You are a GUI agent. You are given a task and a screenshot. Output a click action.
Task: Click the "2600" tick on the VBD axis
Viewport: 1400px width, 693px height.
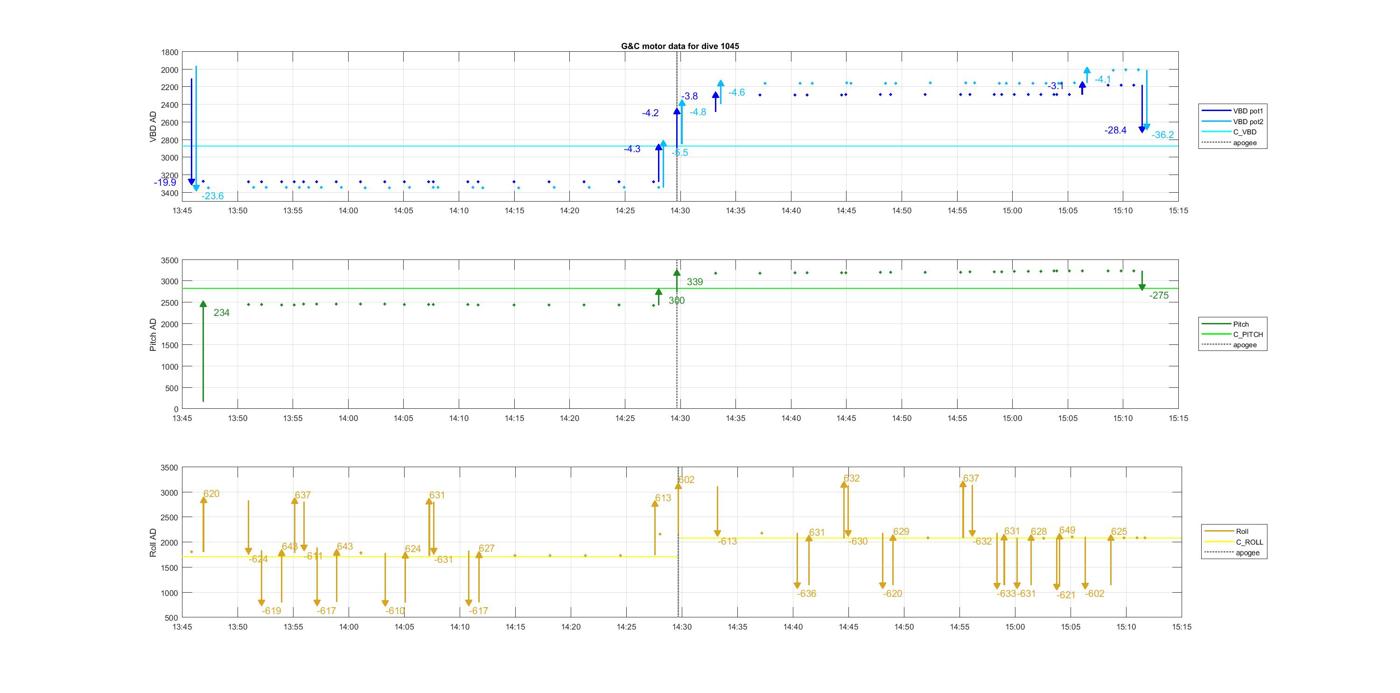pos(170,123)
